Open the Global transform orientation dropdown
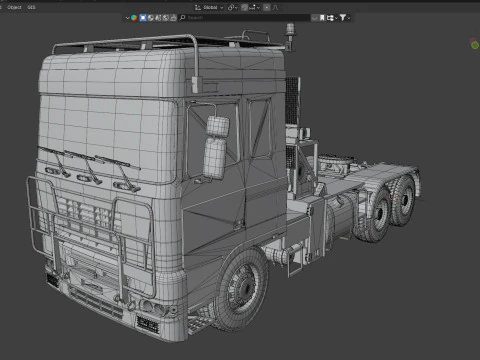The image size is (480, 360). (209, 7)
